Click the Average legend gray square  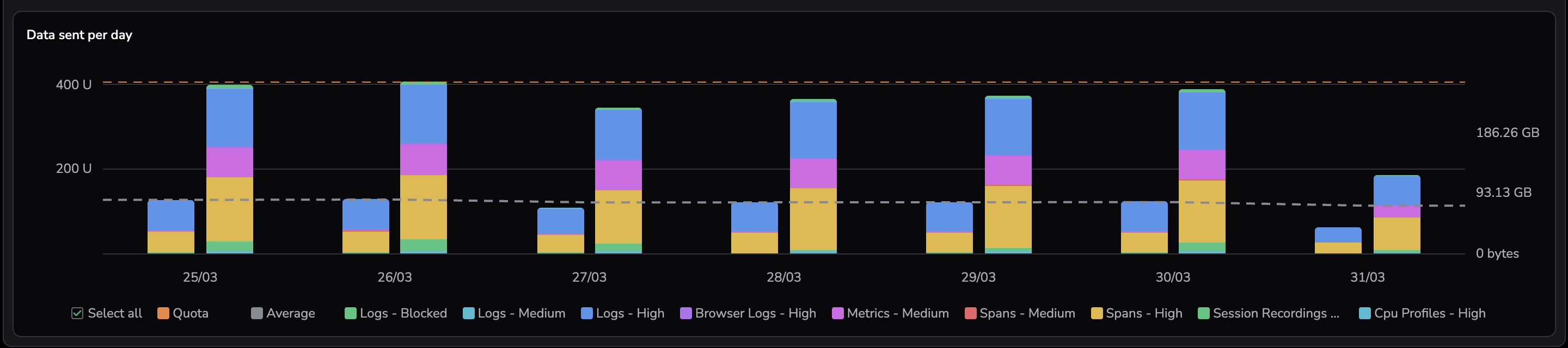[x=257, y=313]
